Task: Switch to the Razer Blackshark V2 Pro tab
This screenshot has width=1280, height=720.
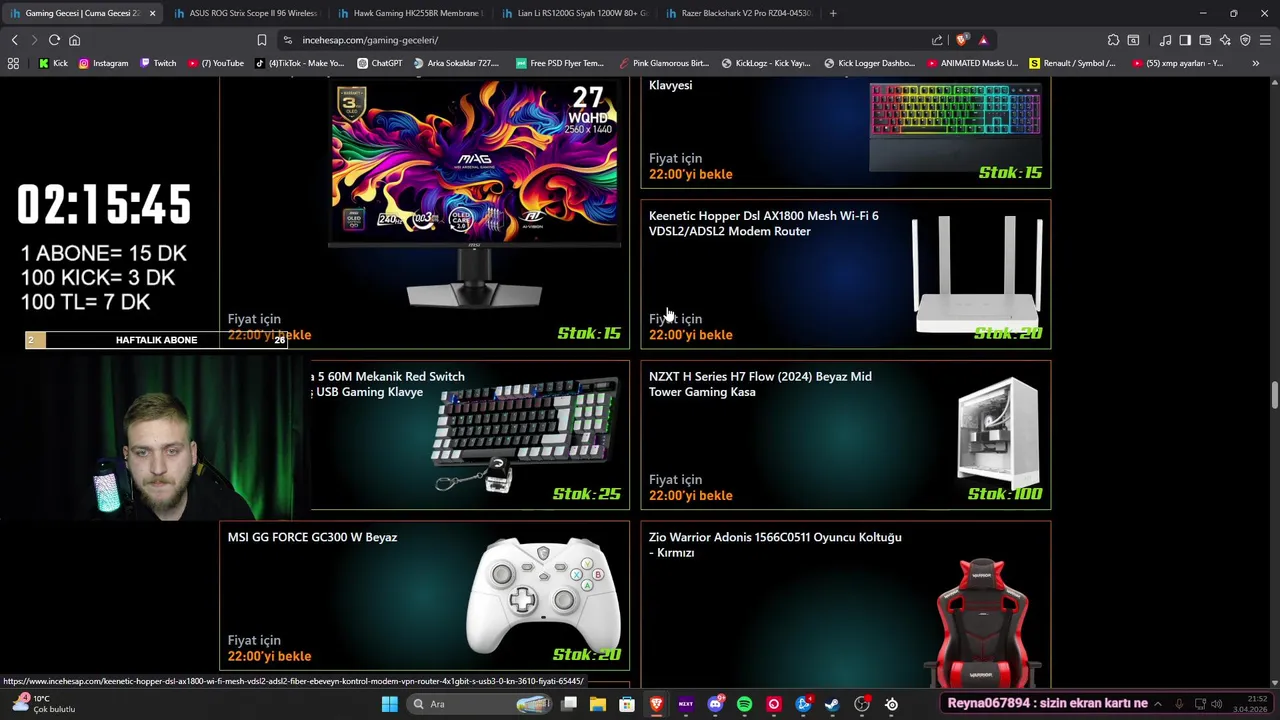Action: click(740, 13)
